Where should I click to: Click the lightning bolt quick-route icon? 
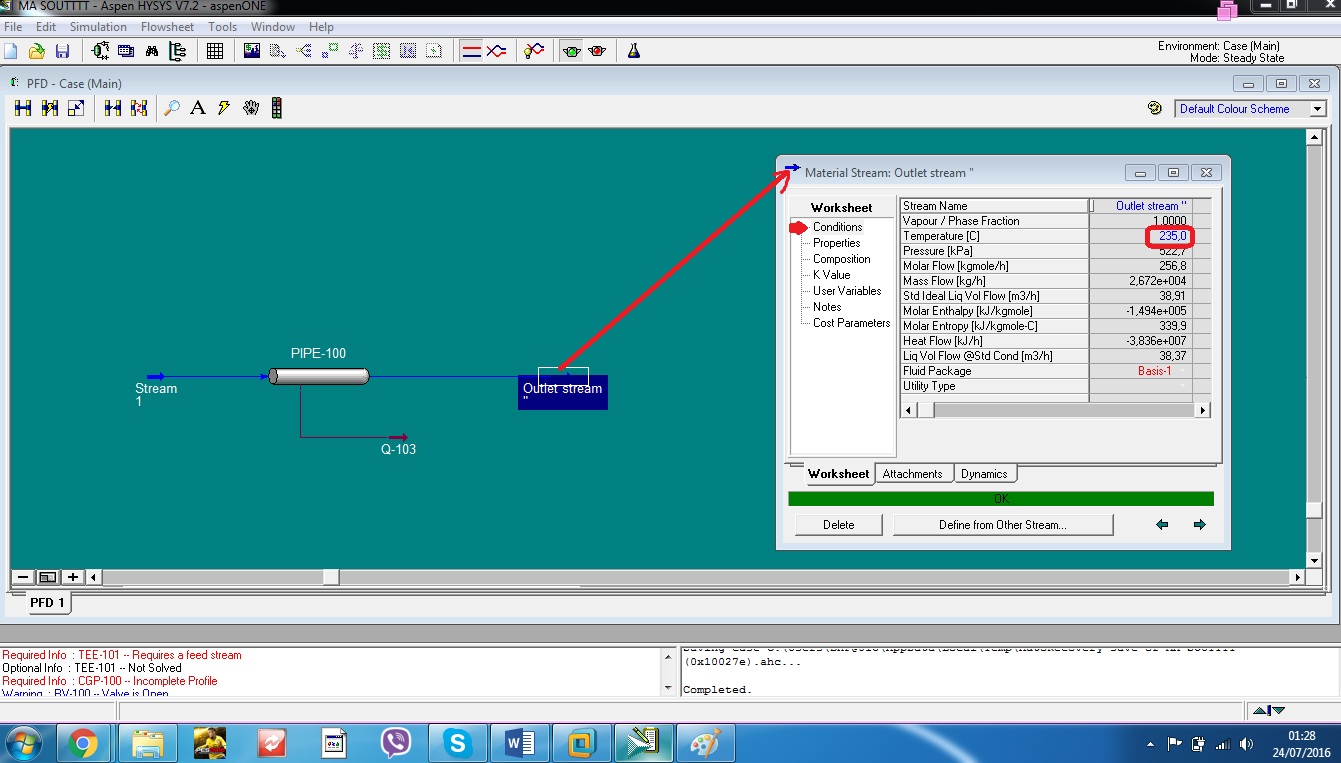(x=224, y=108)
